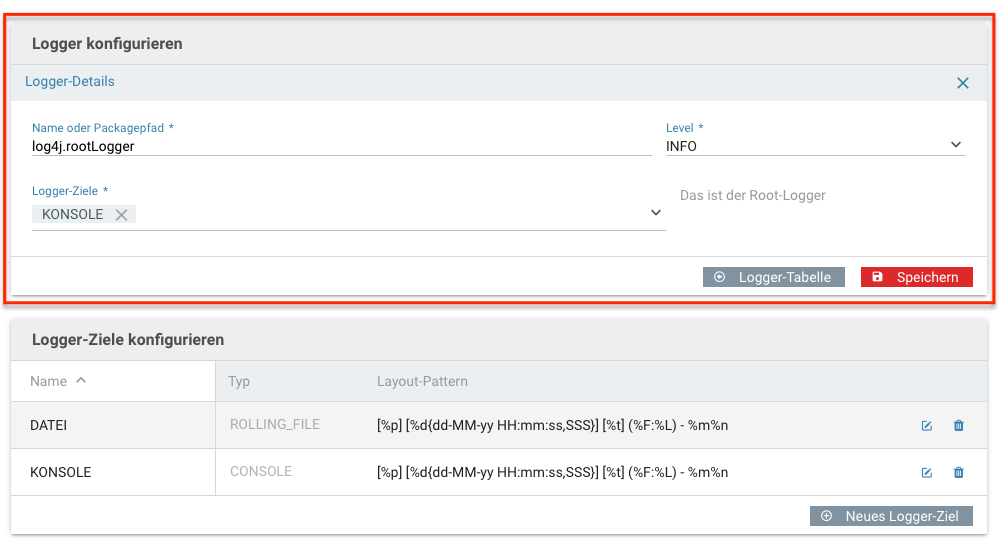Image resolution: width=999 pixels, height=550 pixels.
Task: Close the Logger-Details panel with X
Action: 962,83
